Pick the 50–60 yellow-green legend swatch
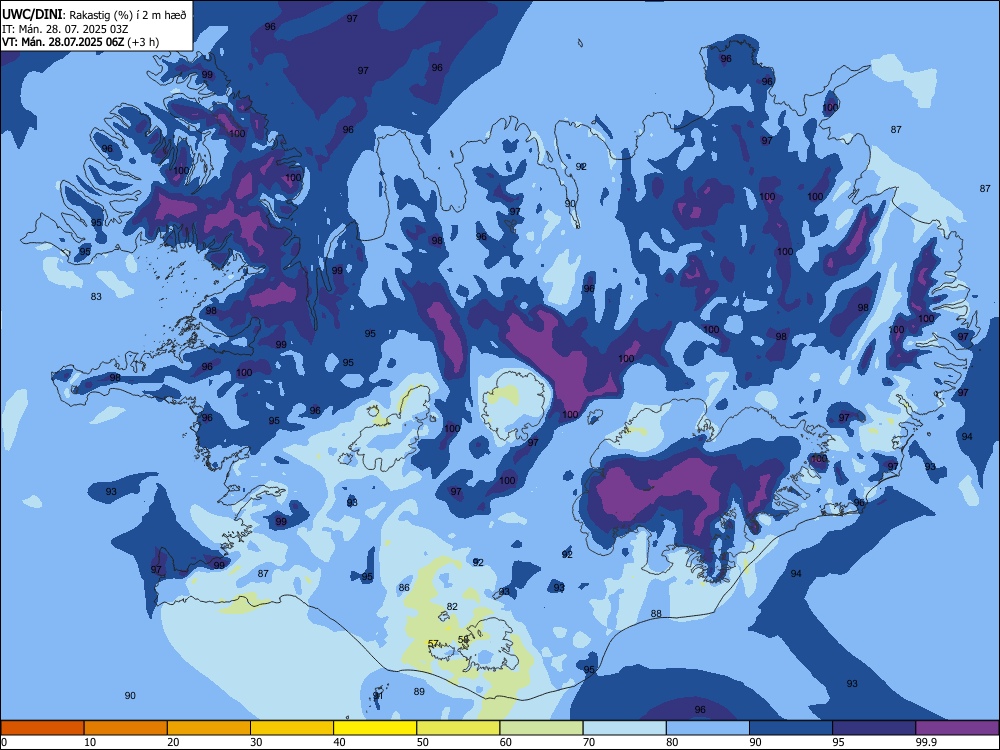Viewport: 1000px width, 750px height. coord(458,728)
